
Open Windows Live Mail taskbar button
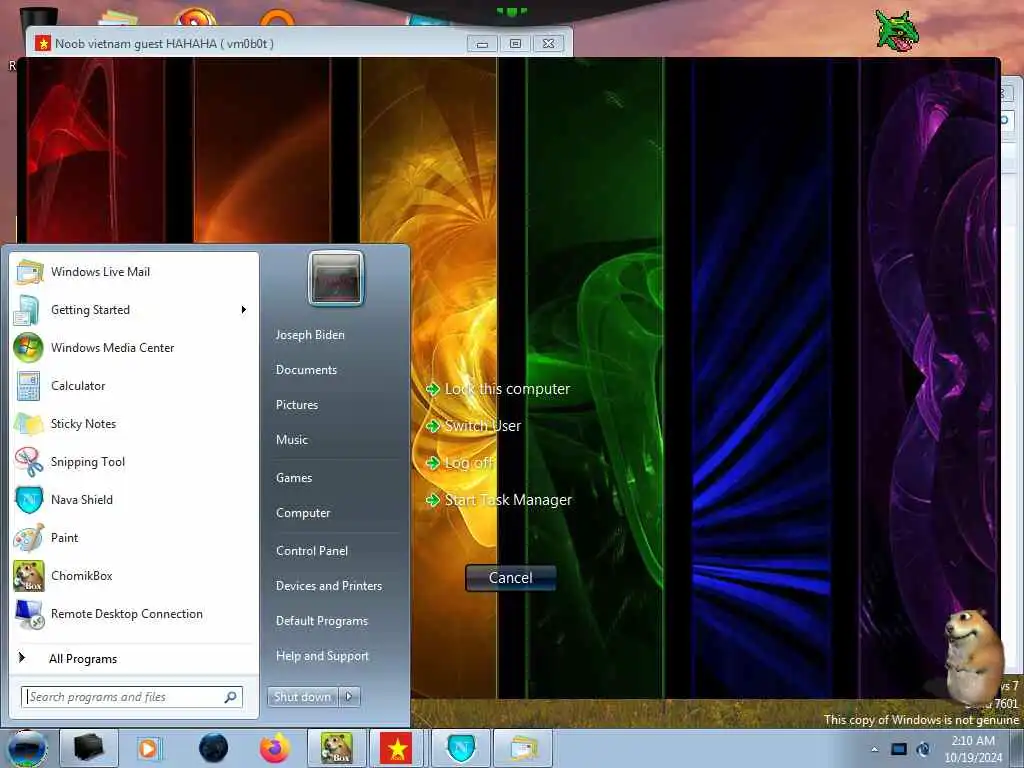[523, 748]
